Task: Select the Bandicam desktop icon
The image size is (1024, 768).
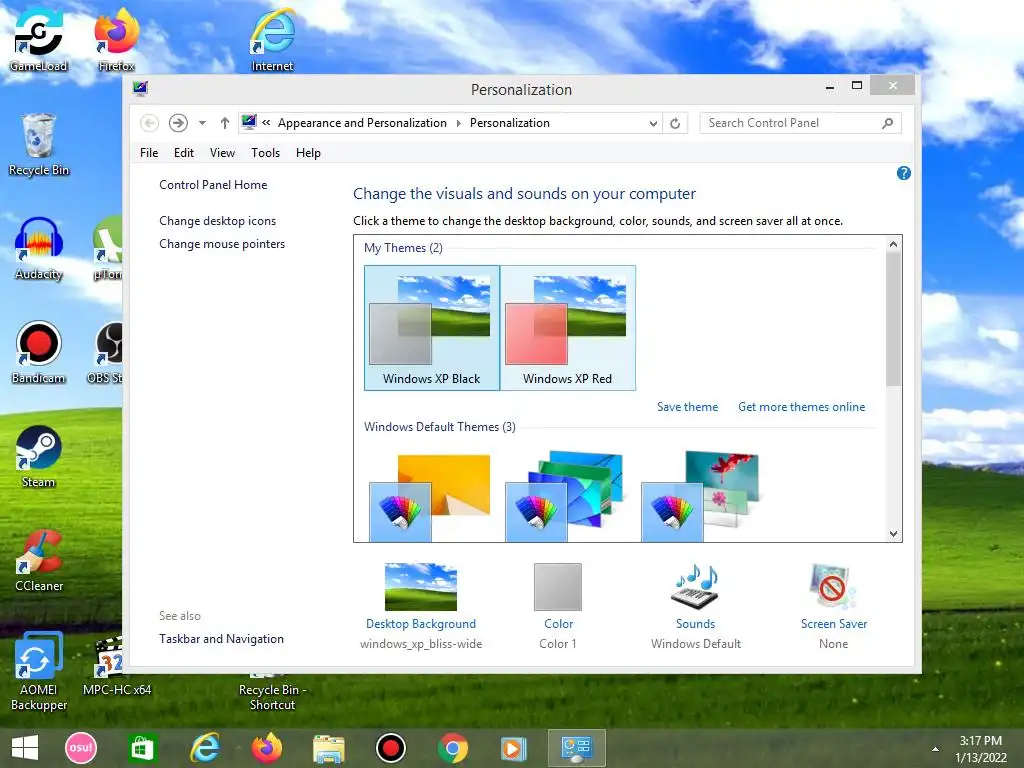Action: click(x=39, y=352)
